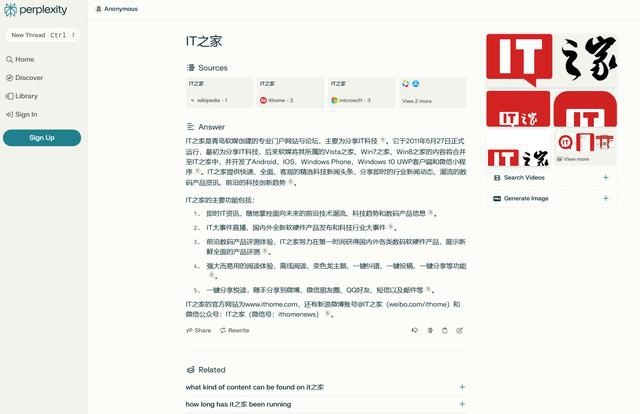Click the Answer section icon
Viewport: 640px width, 414px height.
tap(190, 127)
